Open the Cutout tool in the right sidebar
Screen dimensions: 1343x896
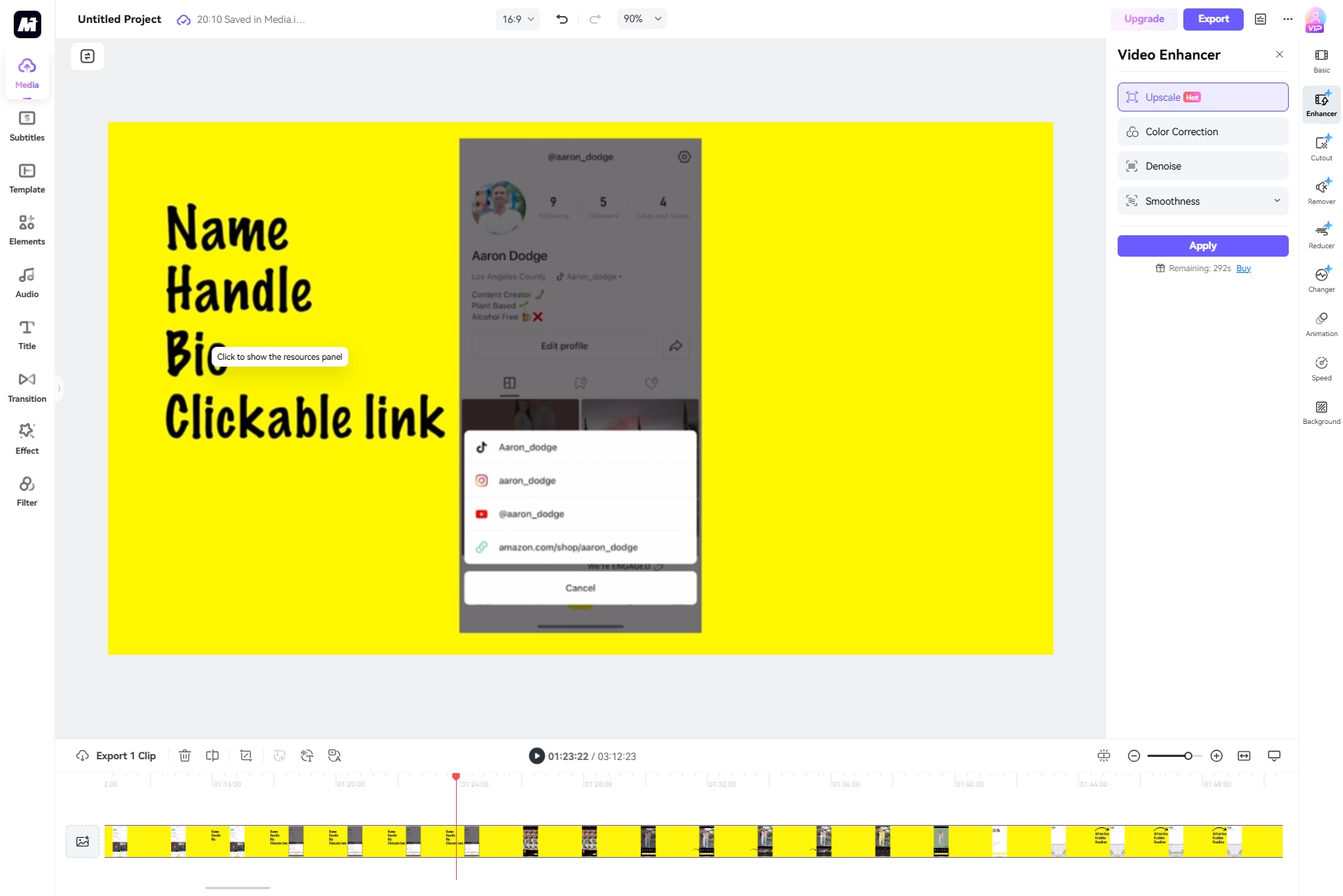coord(1321,147)
